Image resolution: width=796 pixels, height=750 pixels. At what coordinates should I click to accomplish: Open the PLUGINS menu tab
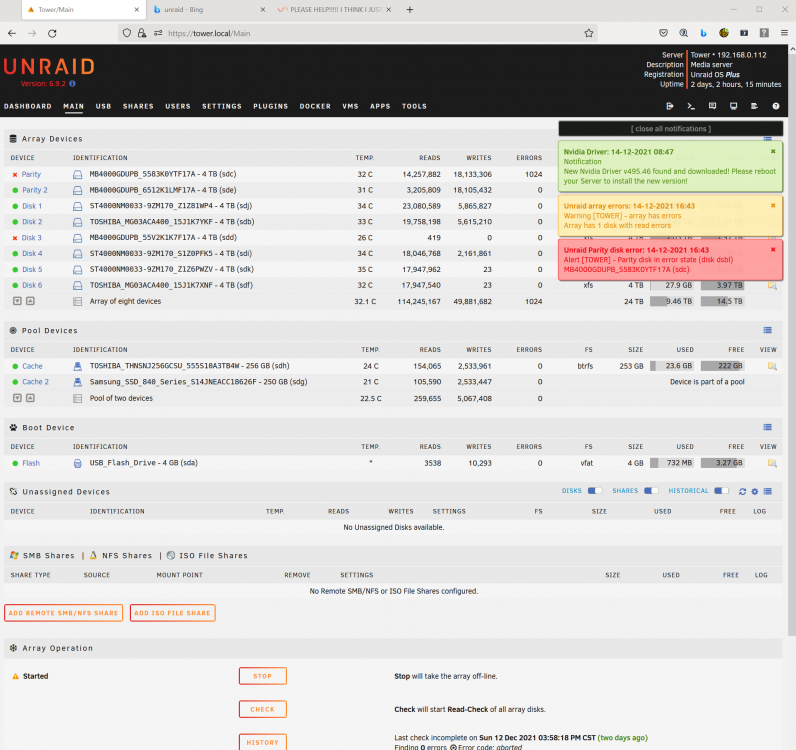point(271,106)
